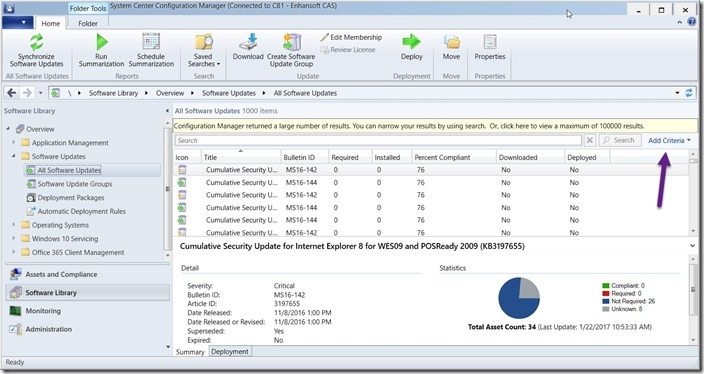The height and width of the screenshot is (374, 704).
Task: Click Software Updates in the breadcrumb
Action: 229,93
